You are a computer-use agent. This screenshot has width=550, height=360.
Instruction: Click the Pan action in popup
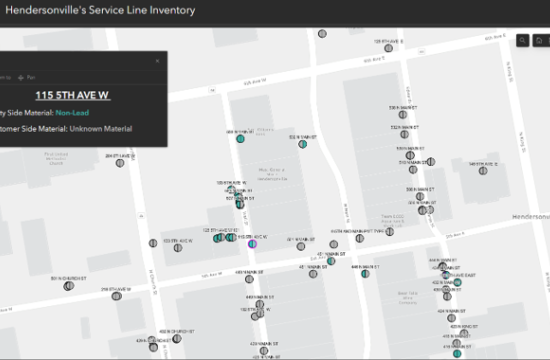click(27, 78)
